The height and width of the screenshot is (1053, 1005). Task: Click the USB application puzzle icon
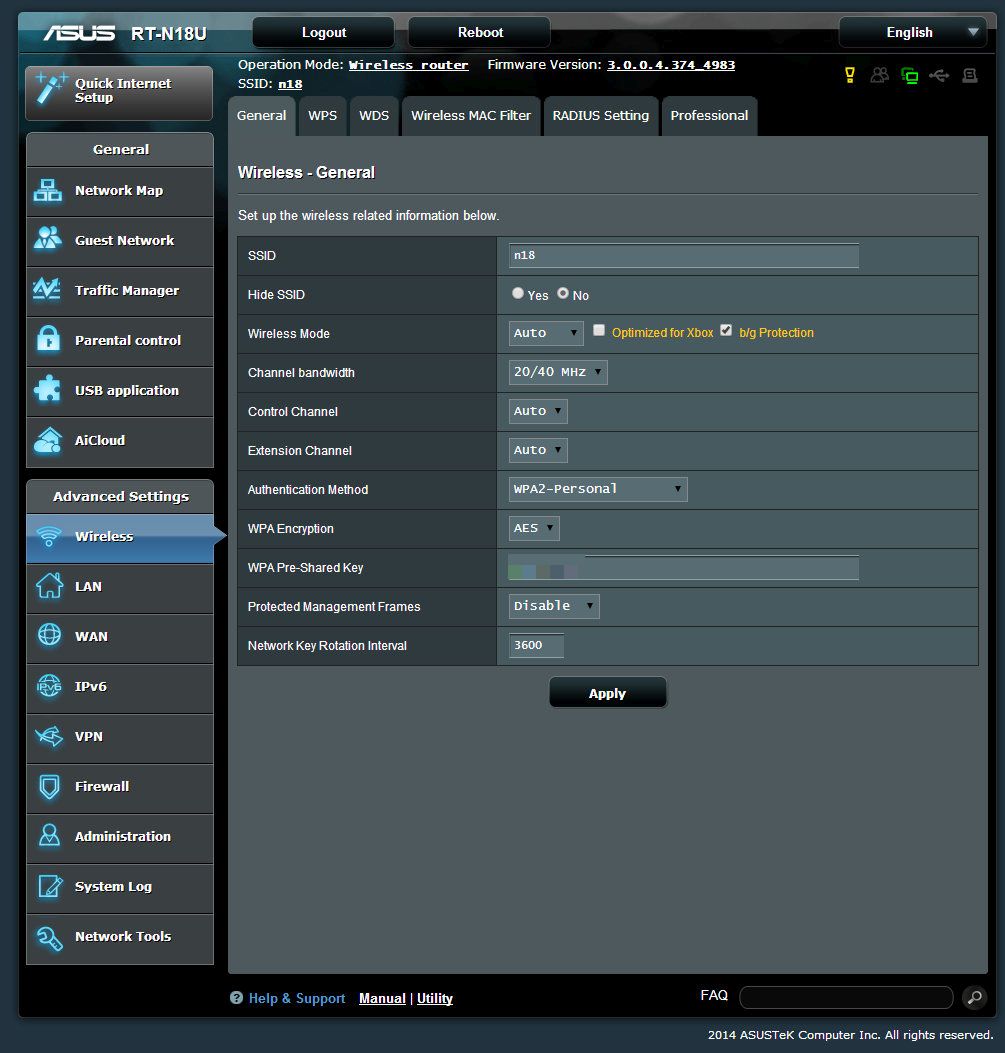pyautogui.click(x=48, y=391)
